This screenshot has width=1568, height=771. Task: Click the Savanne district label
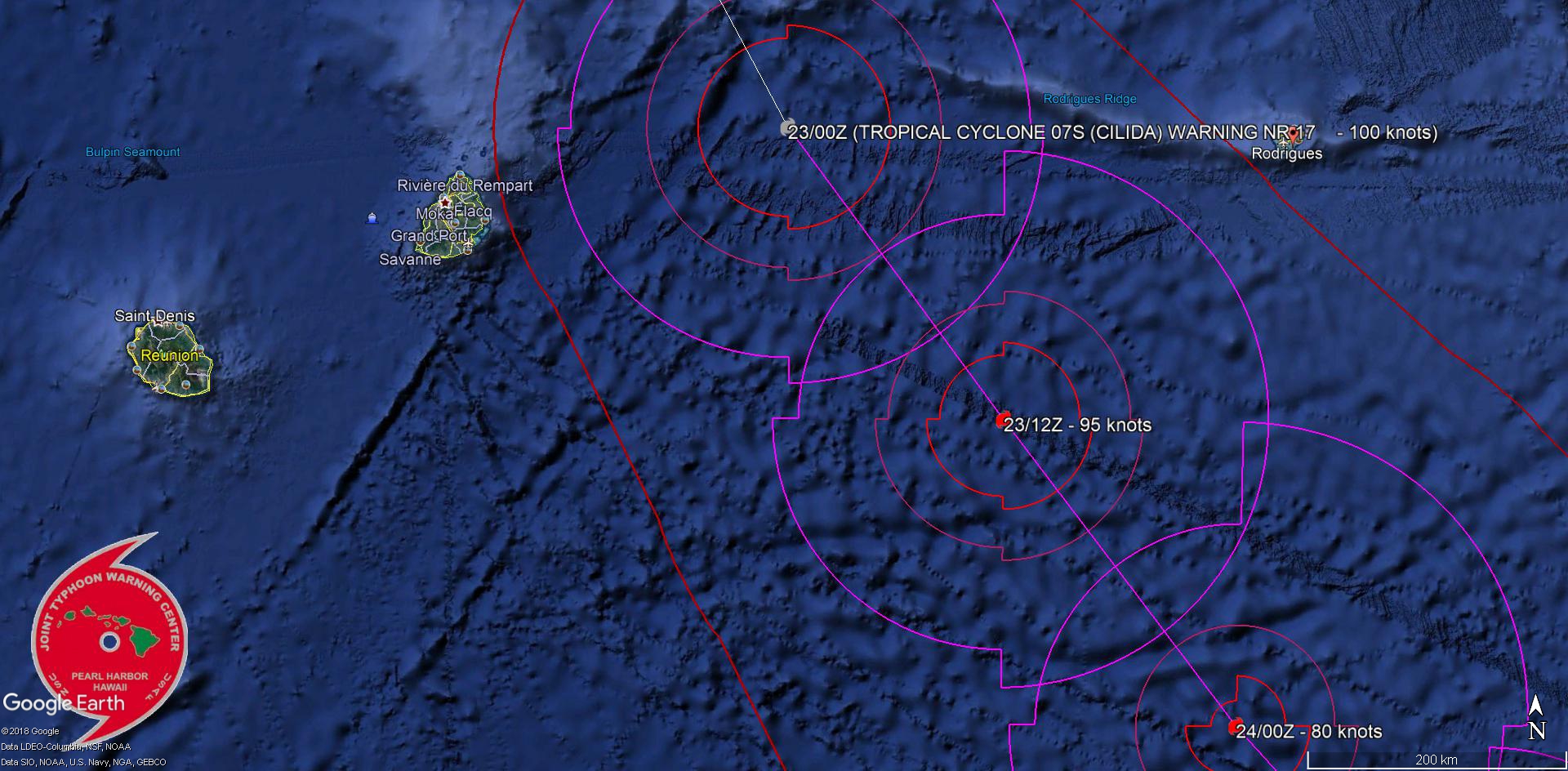click(x=410, y=260)
